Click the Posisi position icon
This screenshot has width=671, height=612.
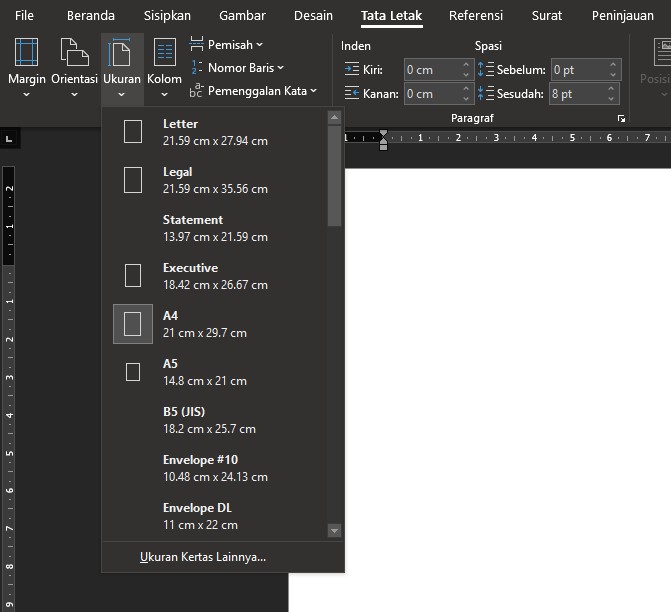(x=662, y=52)
